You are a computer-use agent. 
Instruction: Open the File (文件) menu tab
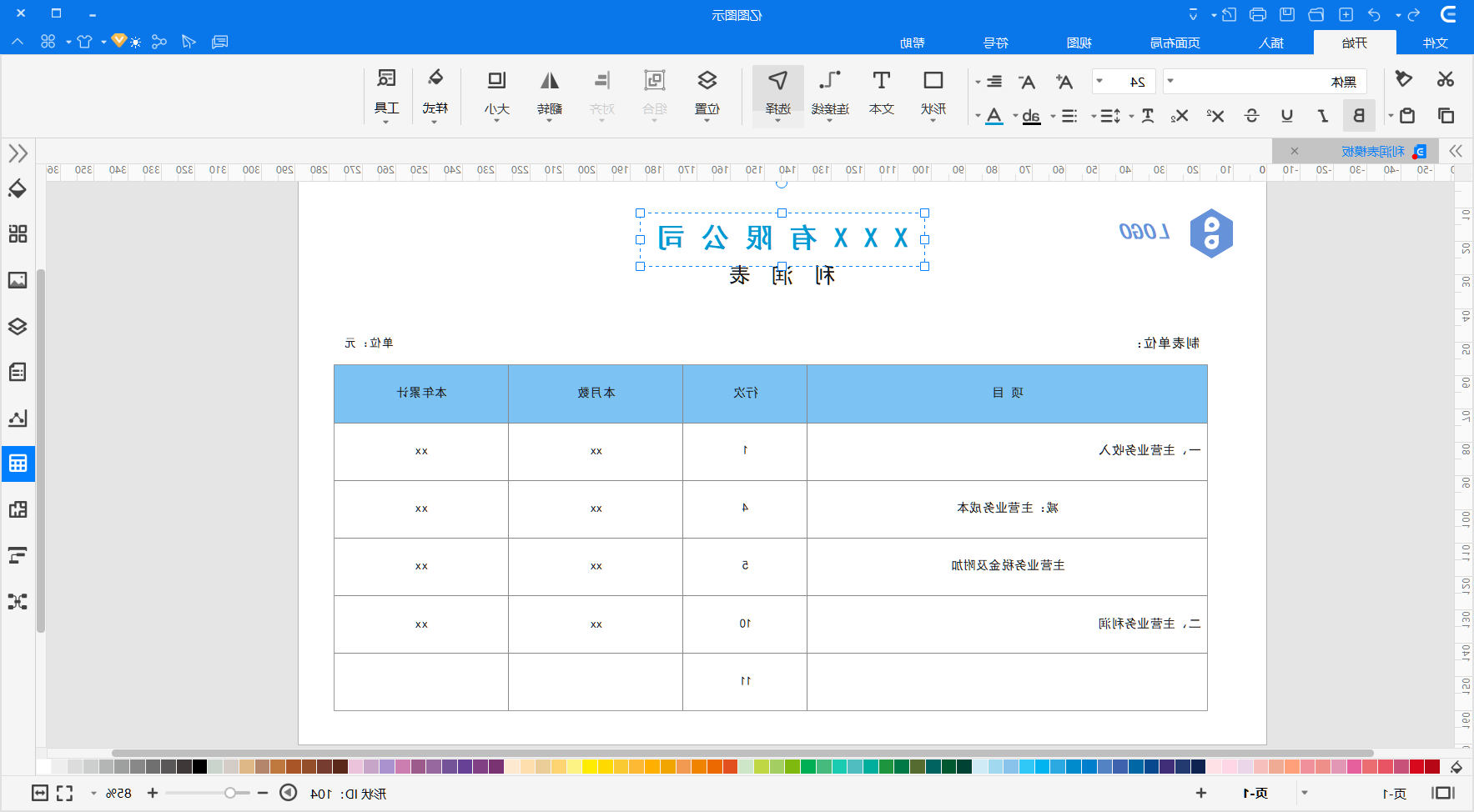click(x=1435, y=43)
